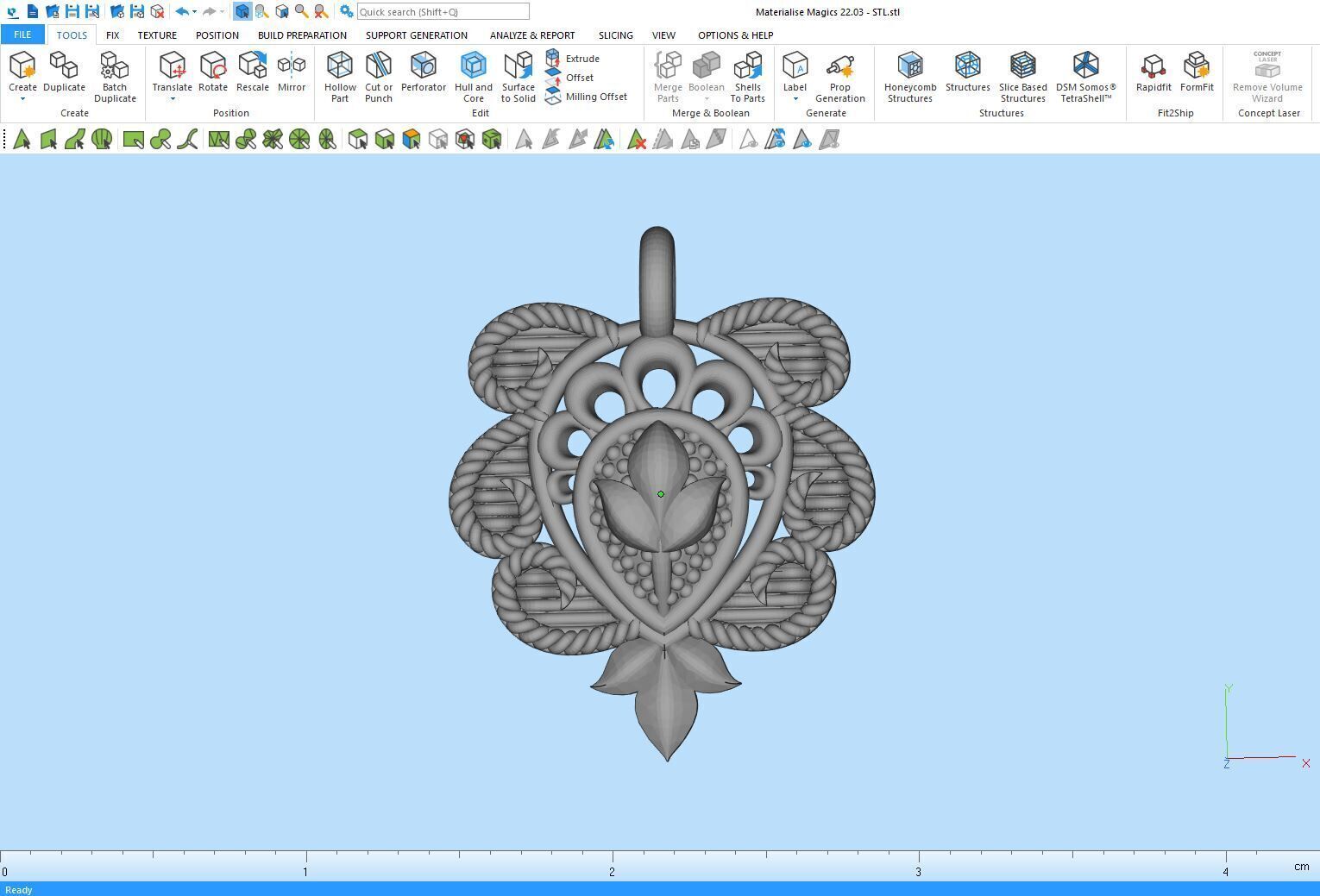Launch the FormFit tool
Viewport: 1320px width, 896px height.
click(1197, 72)
